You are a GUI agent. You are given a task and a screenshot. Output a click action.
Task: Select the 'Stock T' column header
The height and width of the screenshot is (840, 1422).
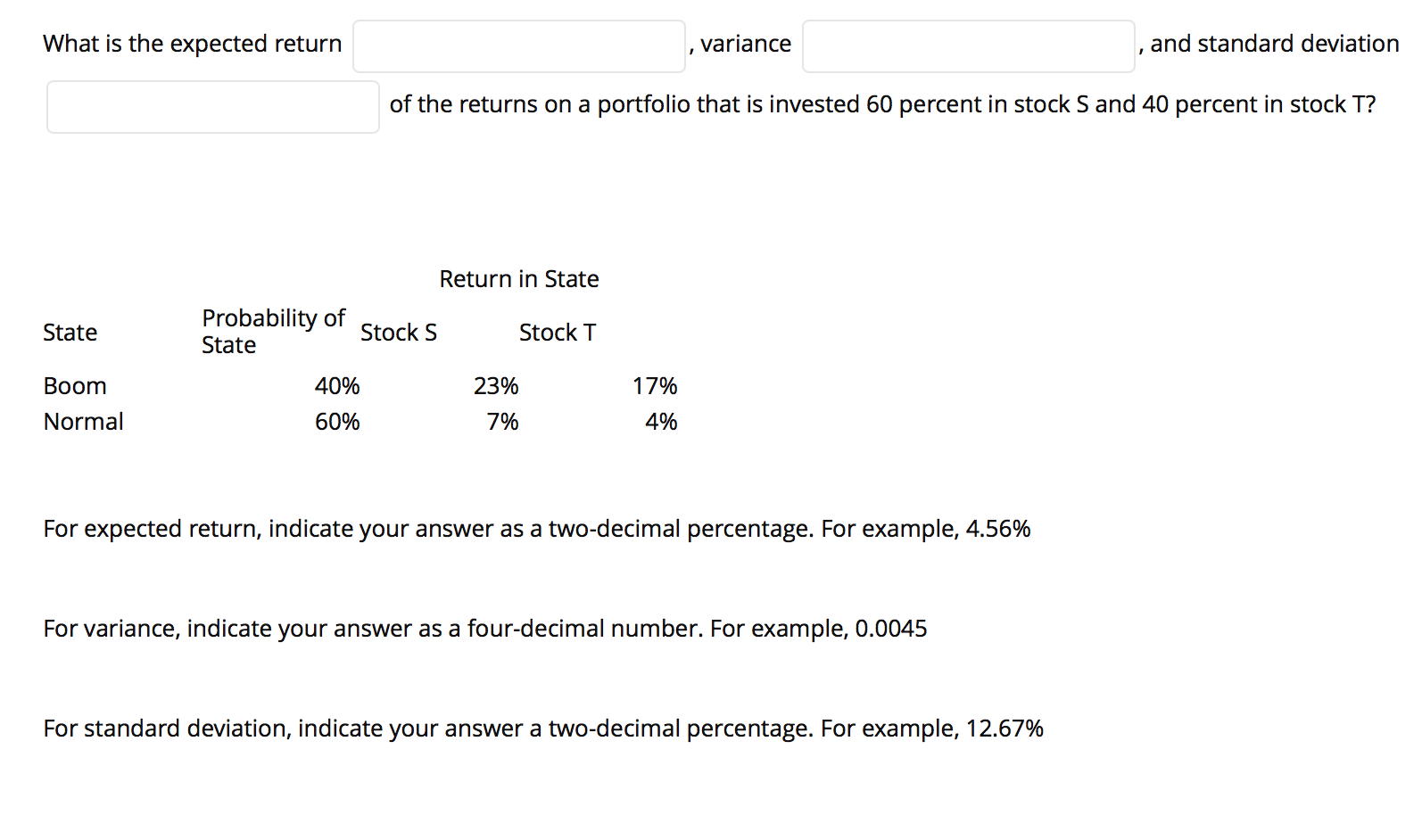557,332
